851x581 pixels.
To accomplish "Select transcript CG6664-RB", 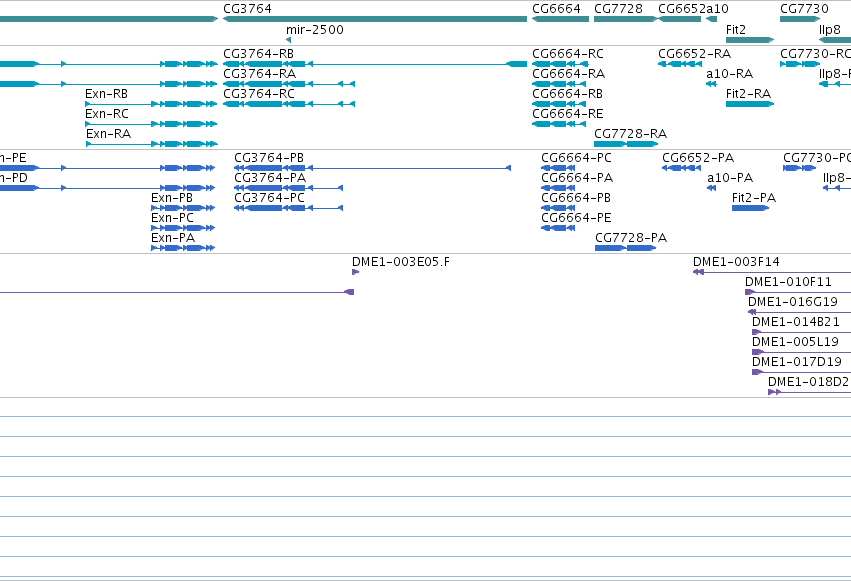I will pyautogui.click(x=559, y=104).
